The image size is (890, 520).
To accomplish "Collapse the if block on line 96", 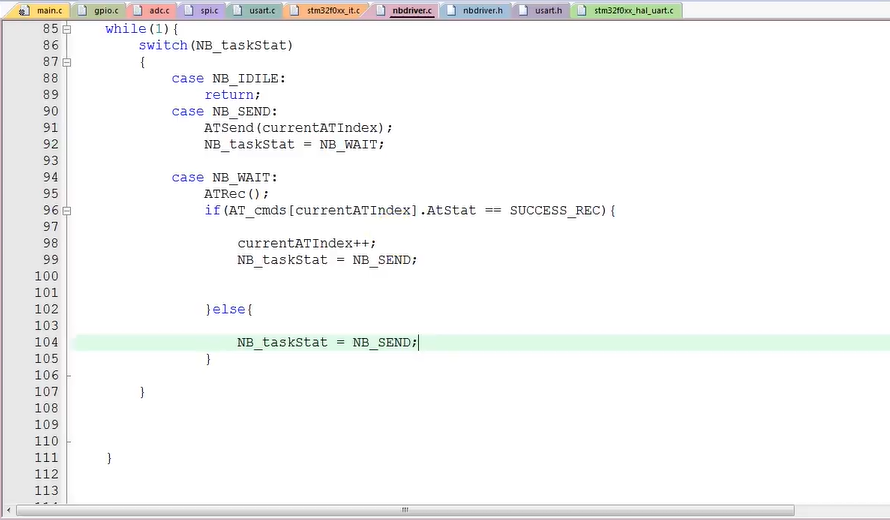I will point(67,211).
